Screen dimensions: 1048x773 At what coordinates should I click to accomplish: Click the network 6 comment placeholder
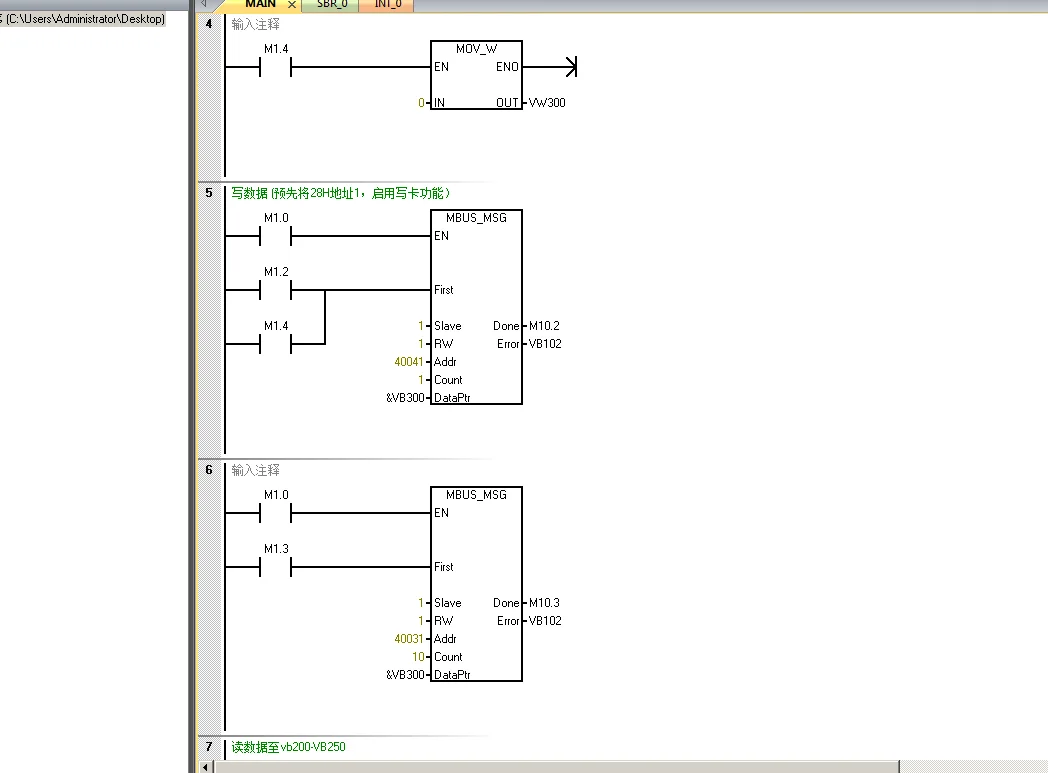coord(255,470)
